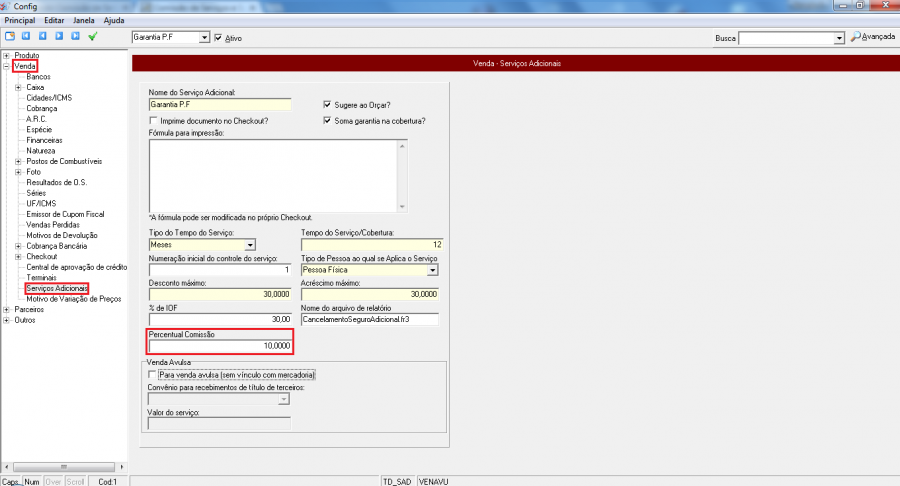
Task: Go to the next record
Action: (59, 36)
